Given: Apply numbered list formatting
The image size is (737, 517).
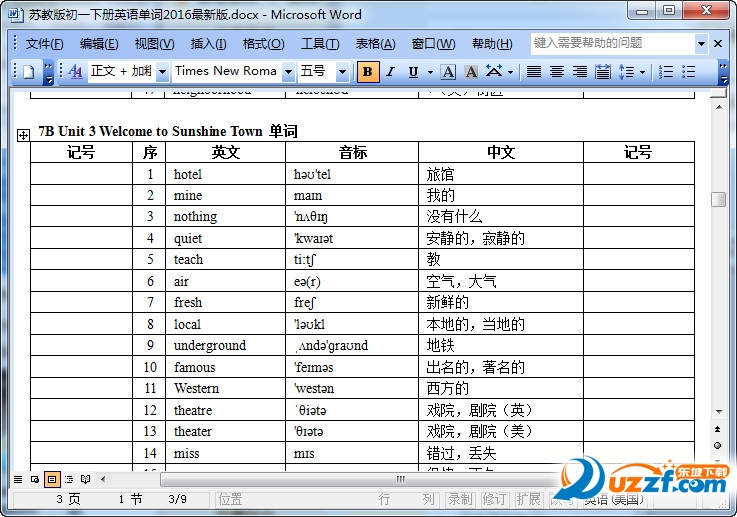Looking at the screenshot, I should click(x=666, y=72).
